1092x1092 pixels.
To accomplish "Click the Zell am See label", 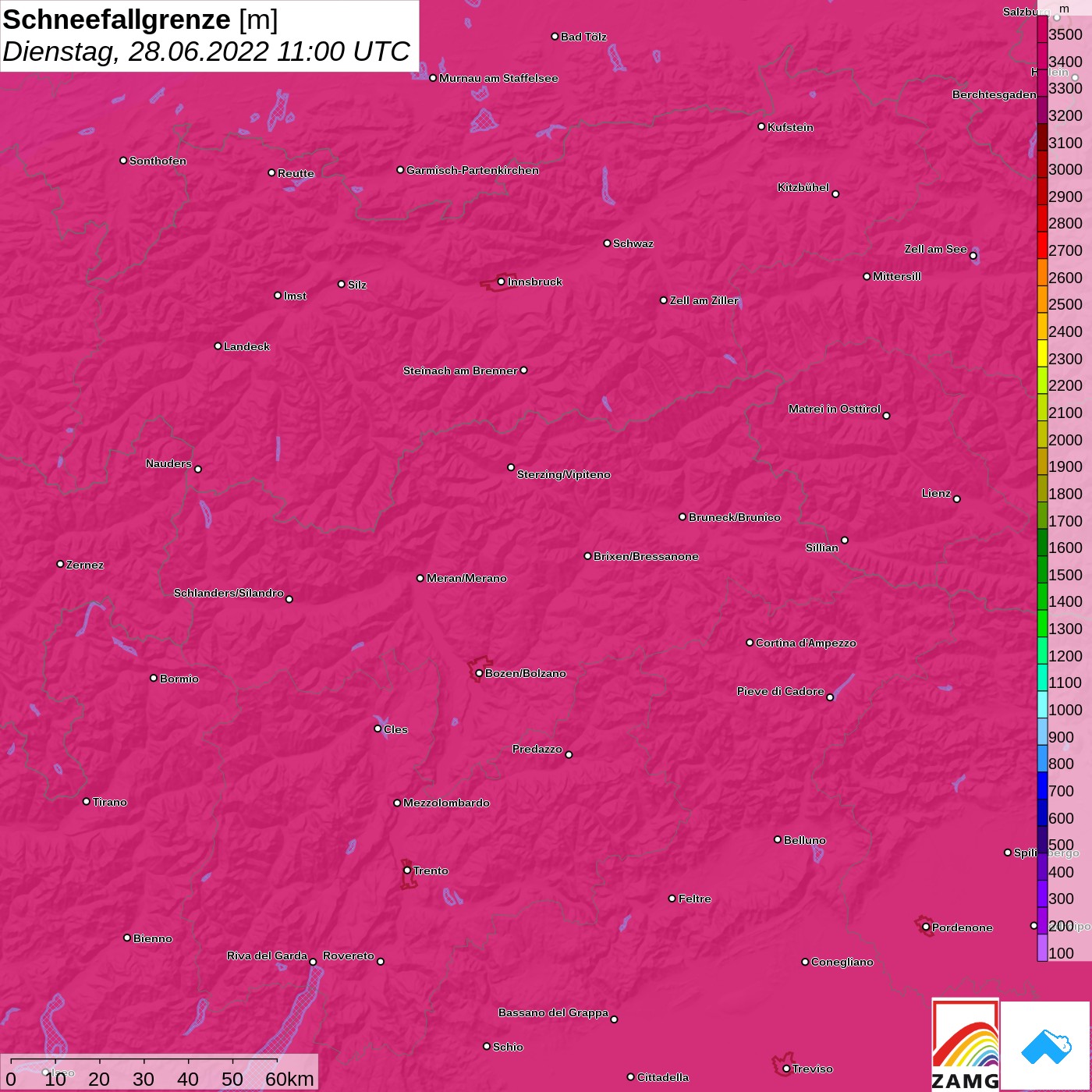I will [936, 249].
